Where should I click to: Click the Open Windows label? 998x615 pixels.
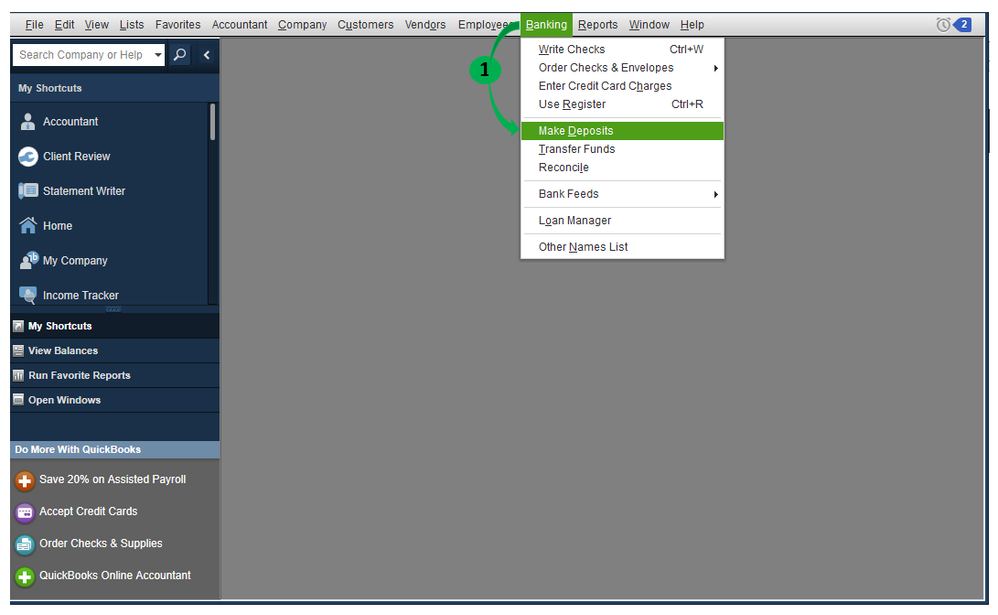click(64, 400)
